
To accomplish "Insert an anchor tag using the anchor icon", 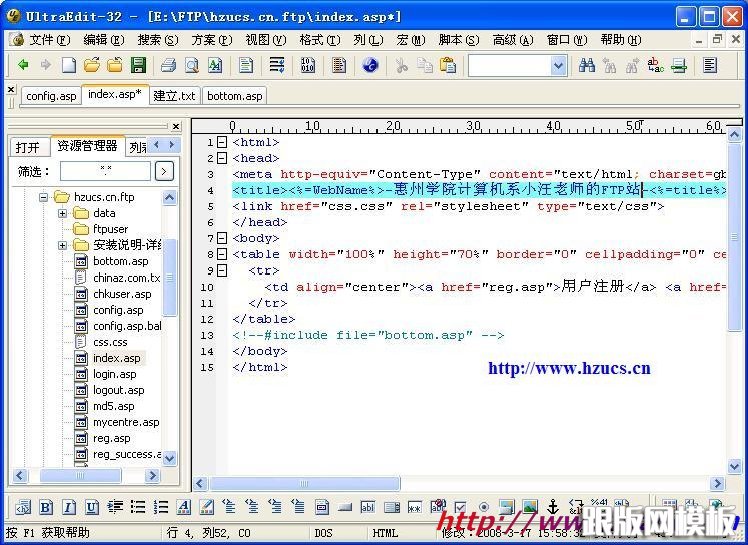I will pos(552,507).
